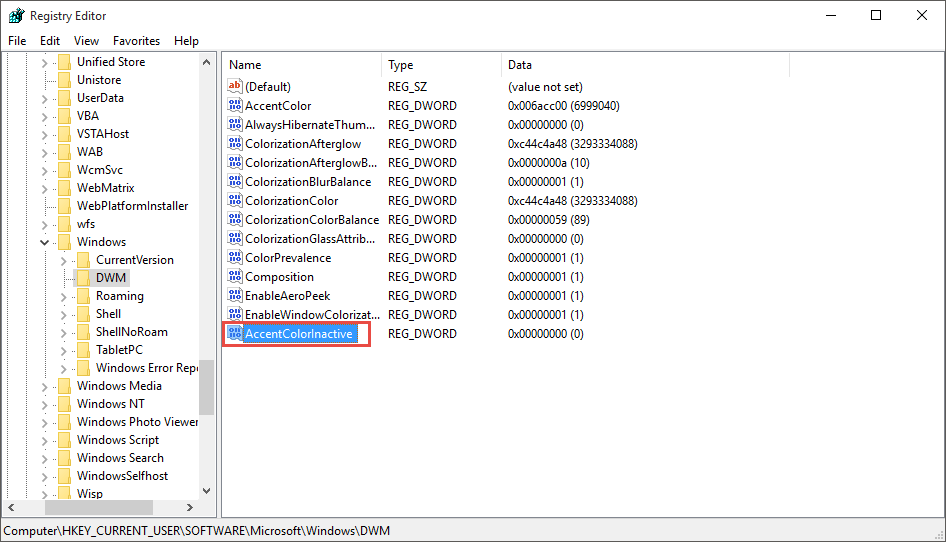The width and height of the screenshot is (946, 542).
Task: Select the Windows Error Rep key
Action: tap(147, 368)
